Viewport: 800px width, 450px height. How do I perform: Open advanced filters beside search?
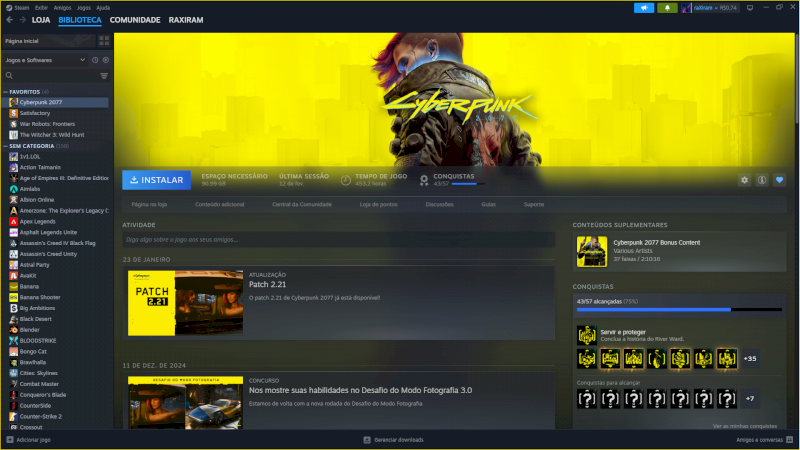coord(104,76)
